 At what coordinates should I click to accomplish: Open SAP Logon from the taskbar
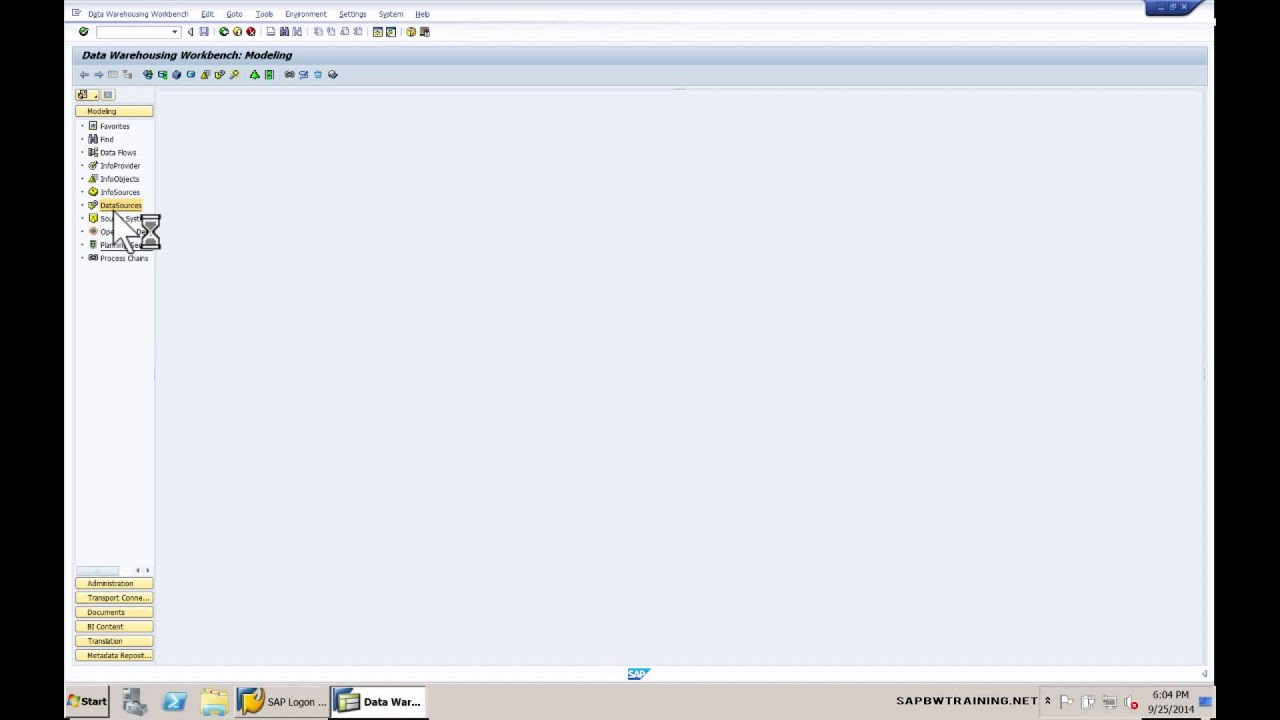(283, 701)
